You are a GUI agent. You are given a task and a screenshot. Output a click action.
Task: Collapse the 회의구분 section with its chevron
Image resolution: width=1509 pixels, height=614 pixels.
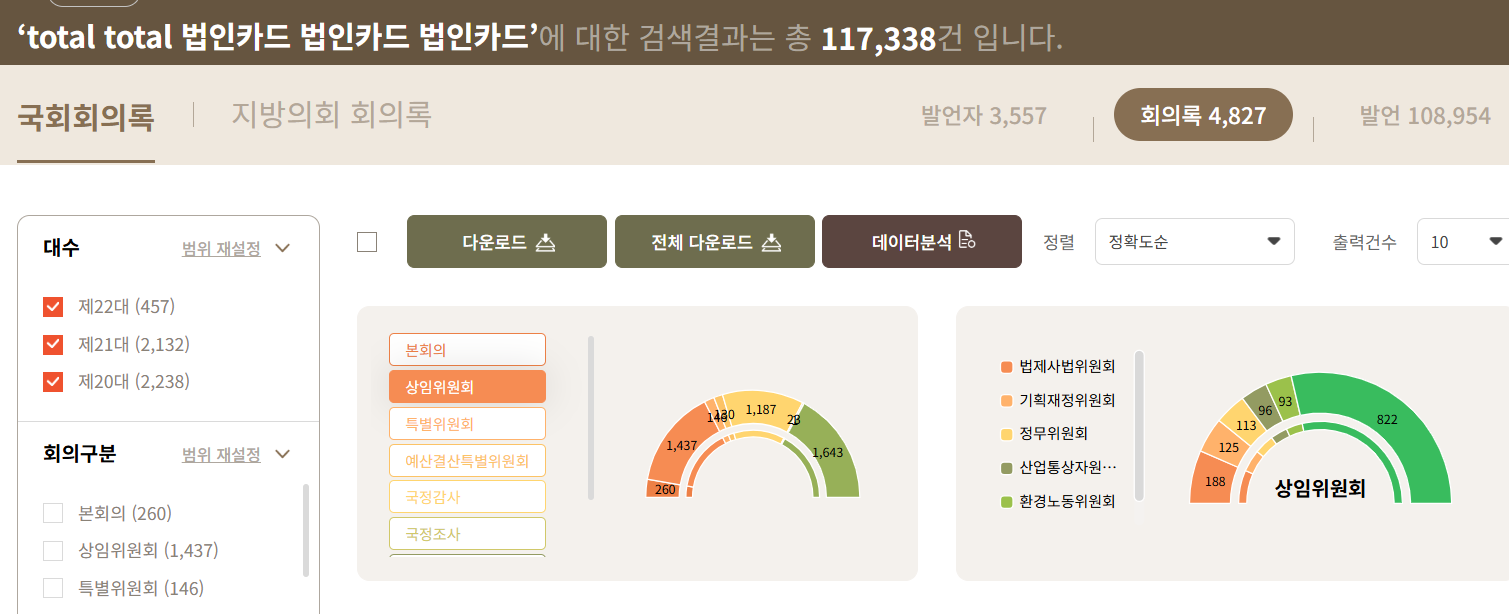pos(282,454)
